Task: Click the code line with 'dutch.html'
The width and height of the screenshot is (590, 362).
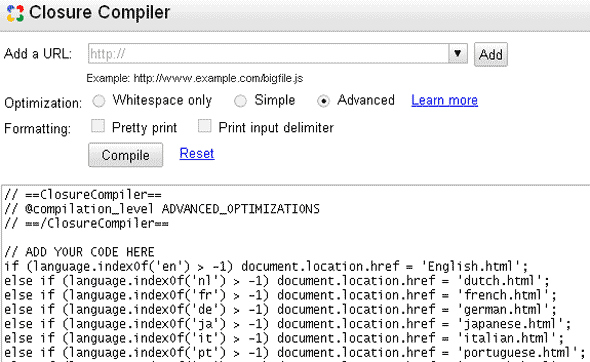Action: pos(277,280)
